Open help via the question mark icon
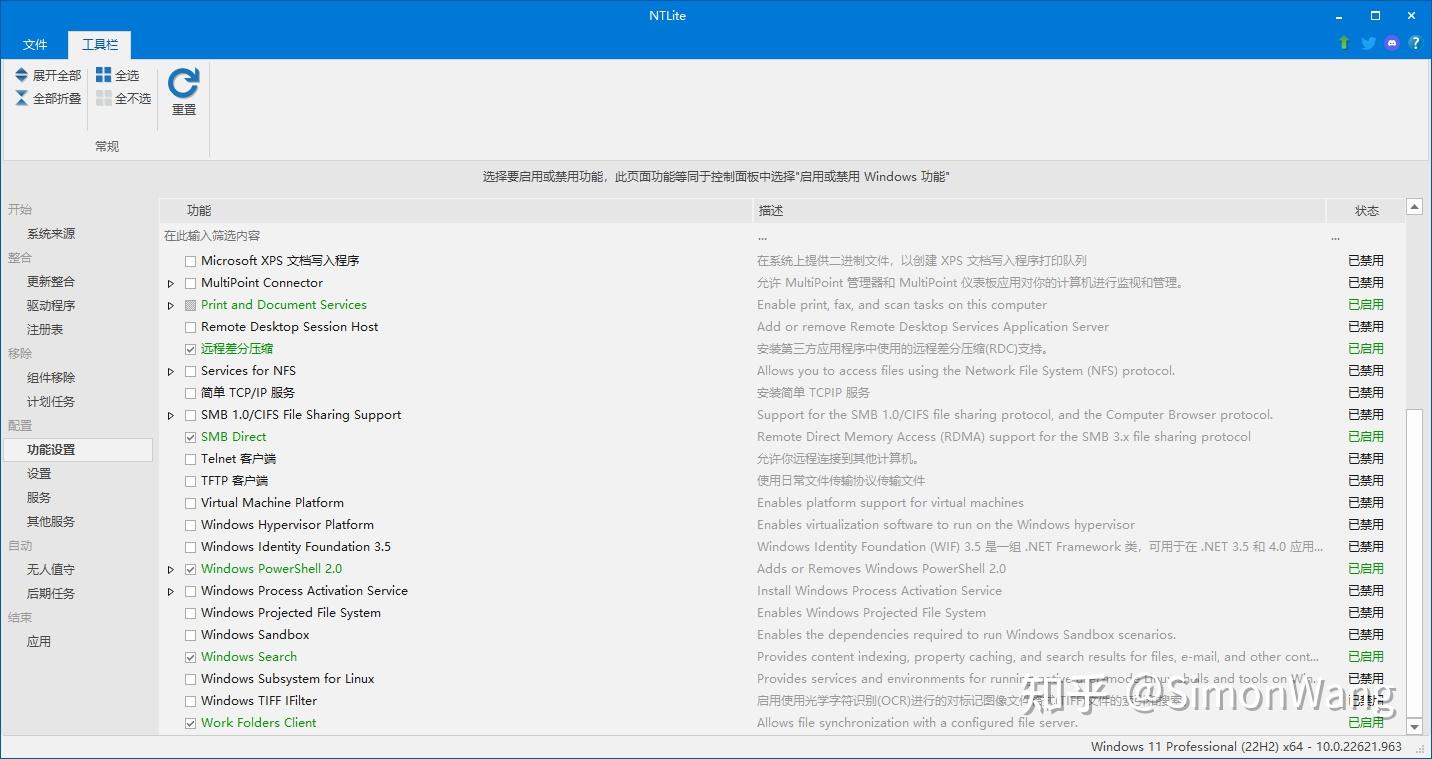Image resolution: width=1432 pixels, height=759 pixels. 1415,43
